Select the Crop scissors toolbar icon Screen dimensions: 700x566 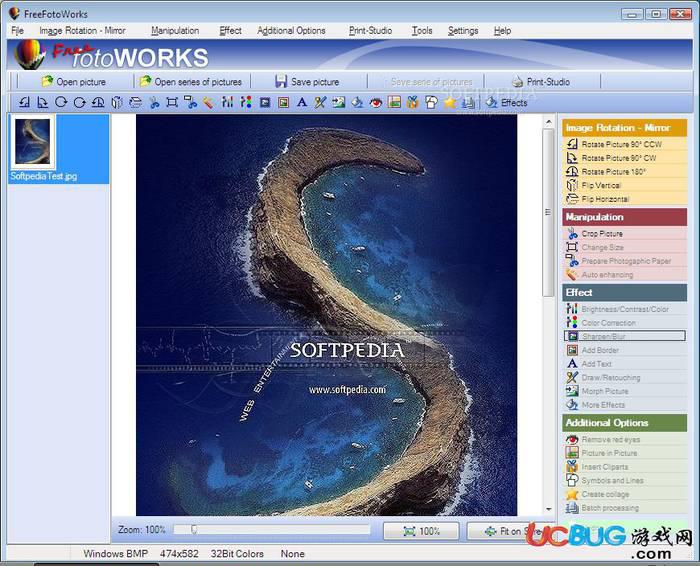pyautogui.click(x=154, y=103)
